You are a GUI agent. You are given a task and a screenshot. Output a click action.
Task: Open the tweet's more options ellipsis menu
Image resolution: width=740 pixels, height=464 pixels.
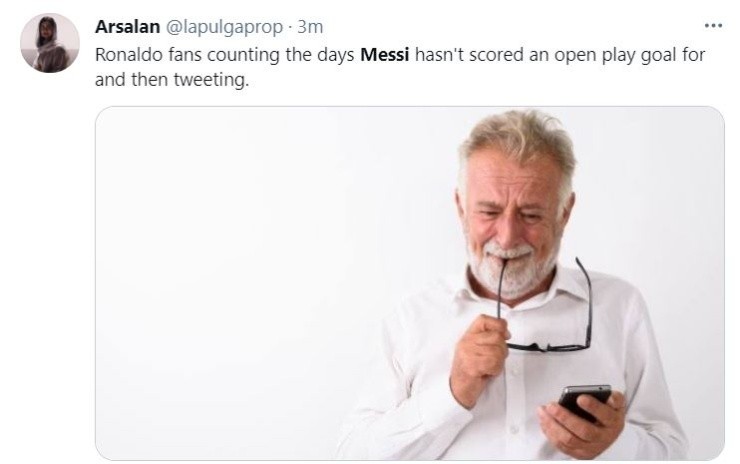712,26
